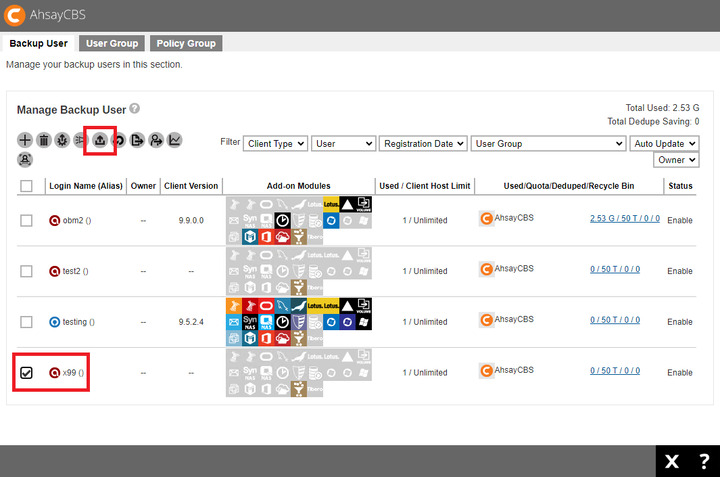This screenshot has width=720, height=477.
Task: Click help icon beside Manage Backup User
Action: (134, 108)
